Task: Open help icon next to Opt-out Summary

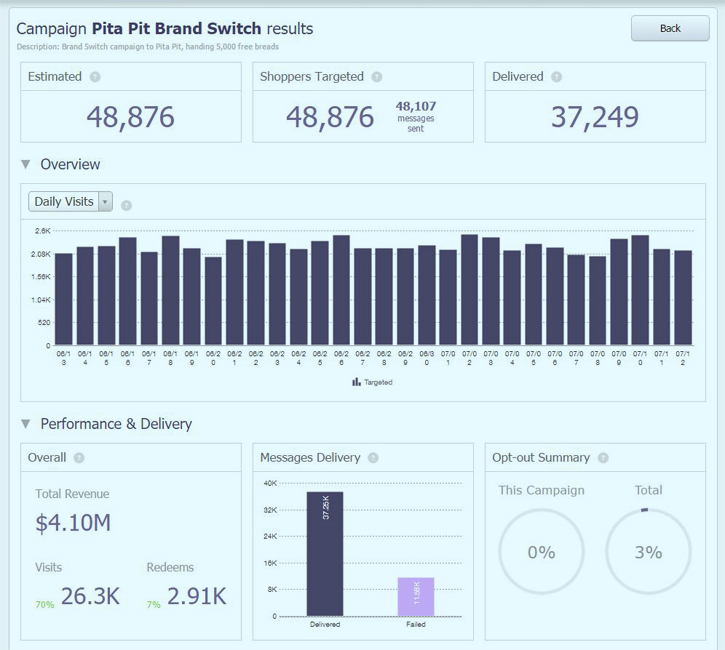Action: (603, 458)
